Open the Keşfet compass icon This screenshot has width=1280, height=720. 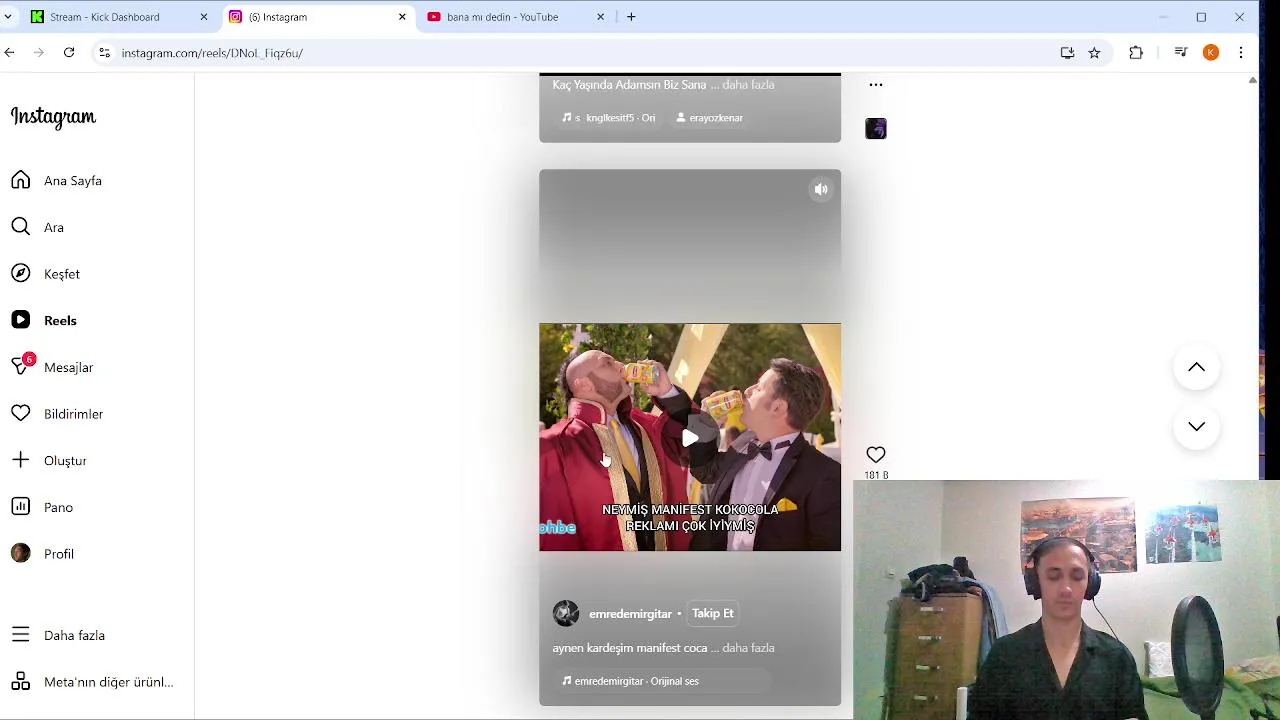click(21, 274)
